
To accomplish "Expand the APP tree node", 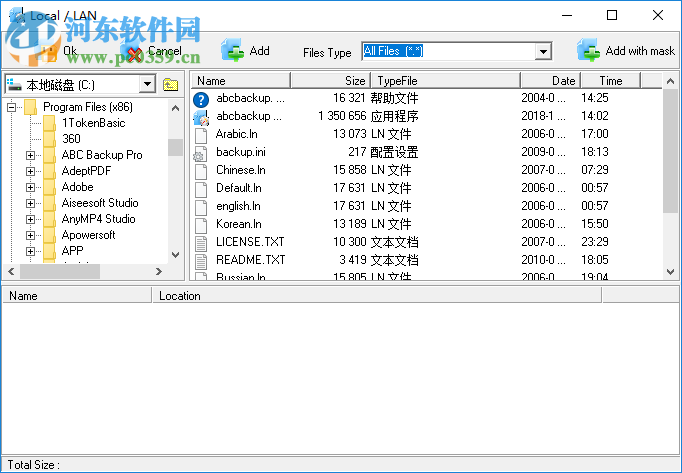I will pyautogui.click(x=30, y=252).
